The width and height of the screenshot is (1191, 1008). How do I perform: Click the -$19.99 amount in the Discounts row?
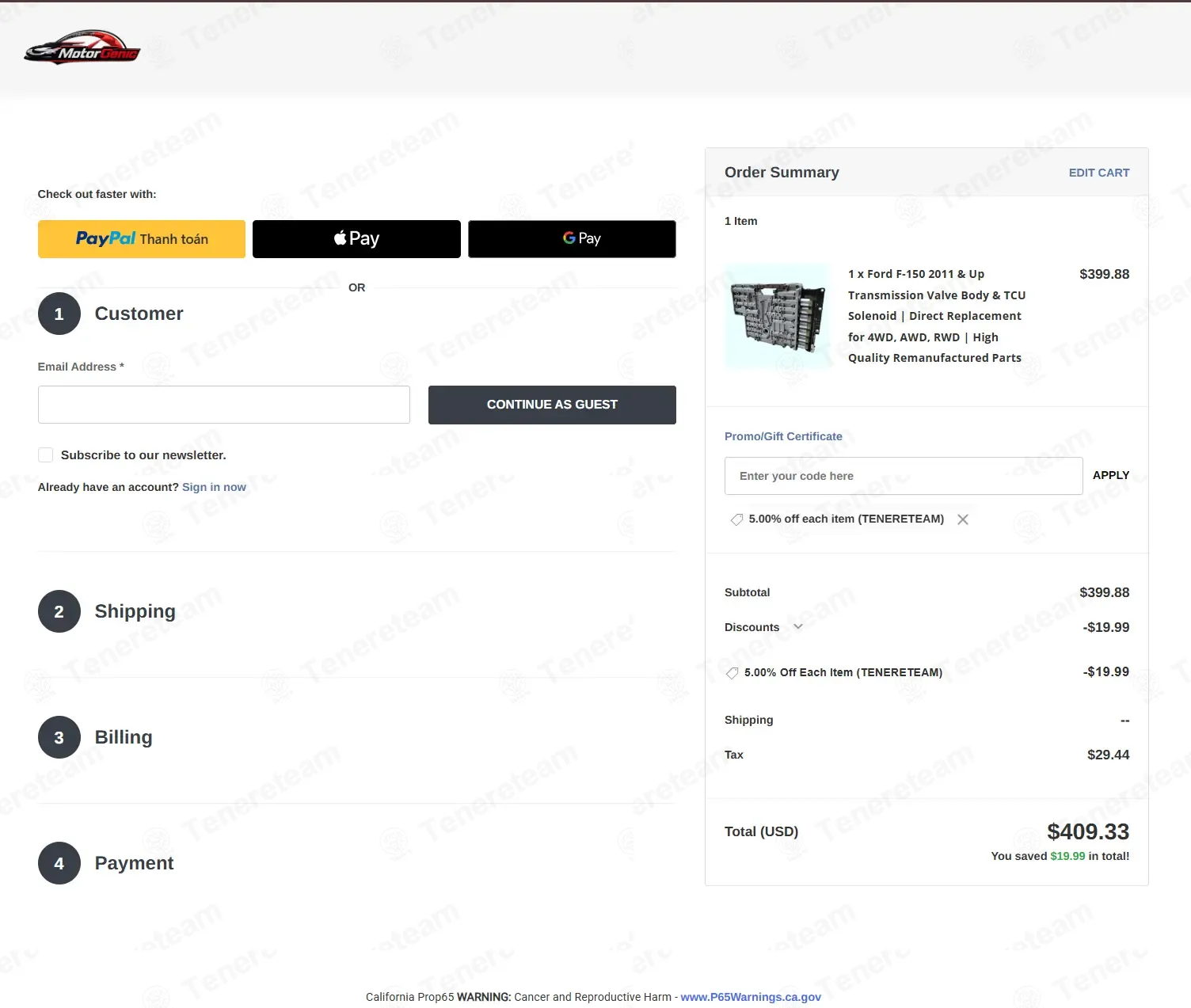(x=1106, y=627)
